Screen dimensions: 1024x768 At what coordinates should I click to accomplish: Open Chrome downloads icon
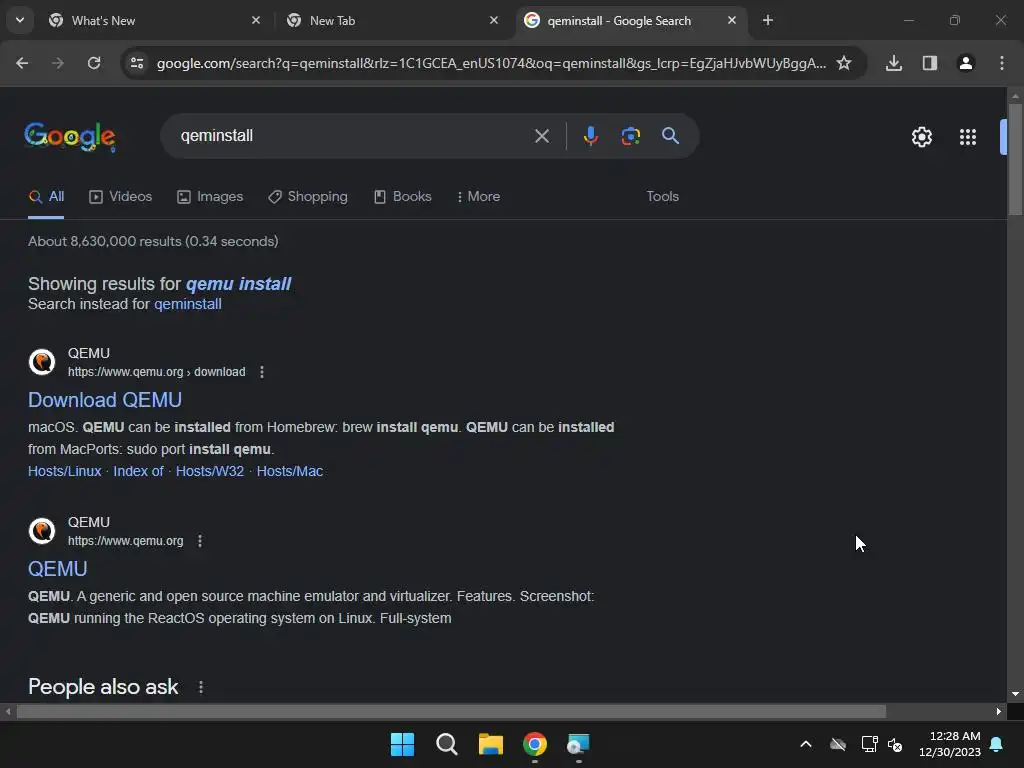pyautogui.click(x=894, y=63)
